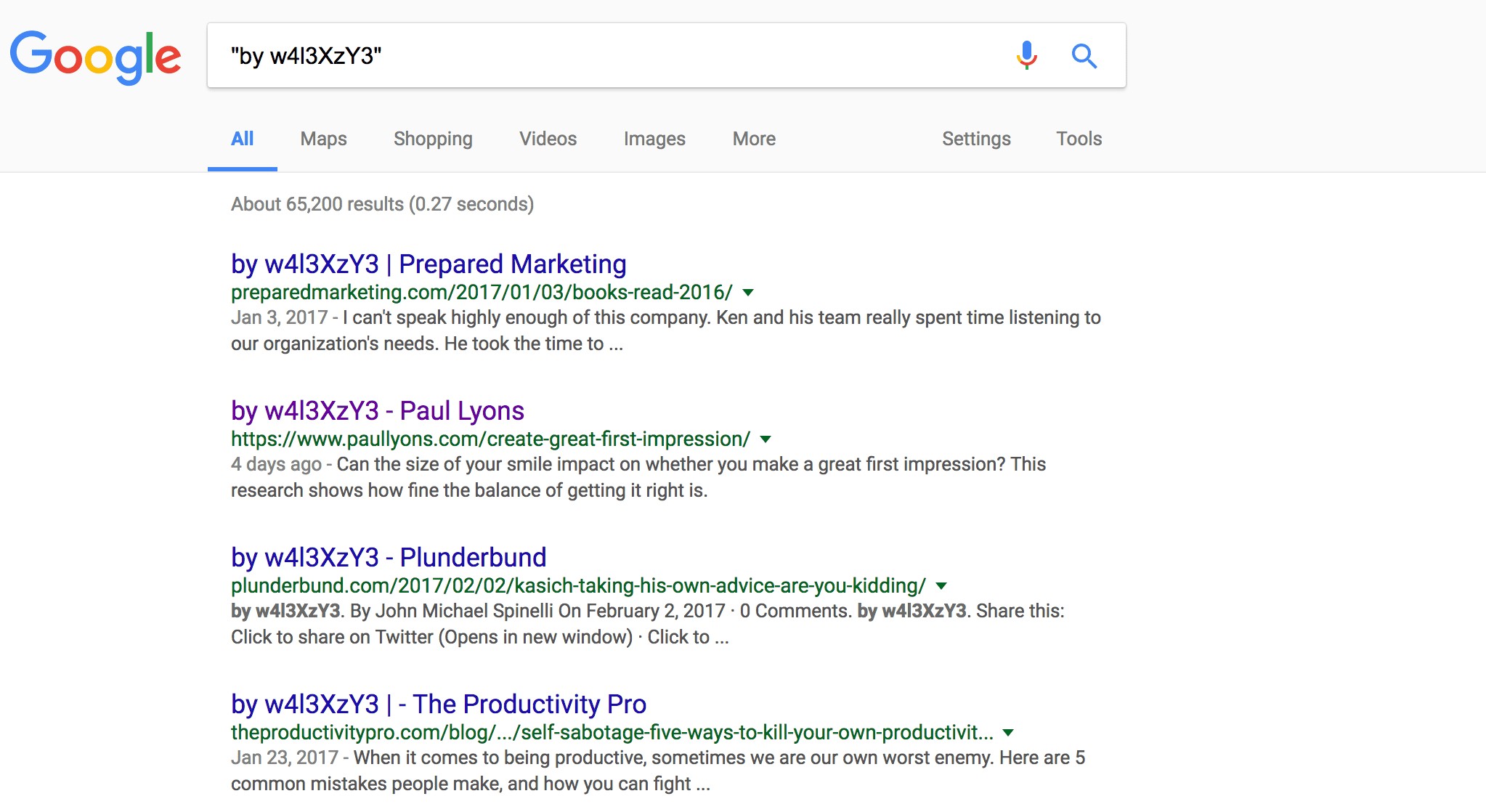Expand arrow next to paullyons.com URL
Image resolution: width=1486 pixels, height=812 pixels.
pos(766,439)
